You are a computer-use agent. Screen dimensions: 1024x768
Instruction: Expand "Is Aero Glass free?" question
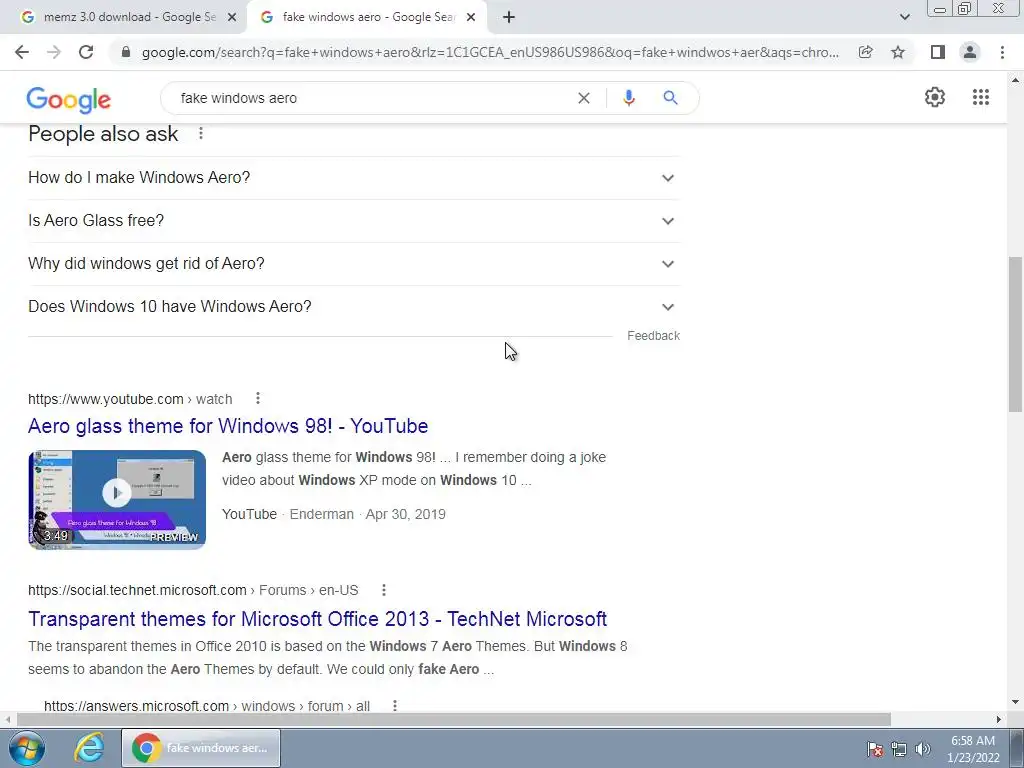click(353, 221)
